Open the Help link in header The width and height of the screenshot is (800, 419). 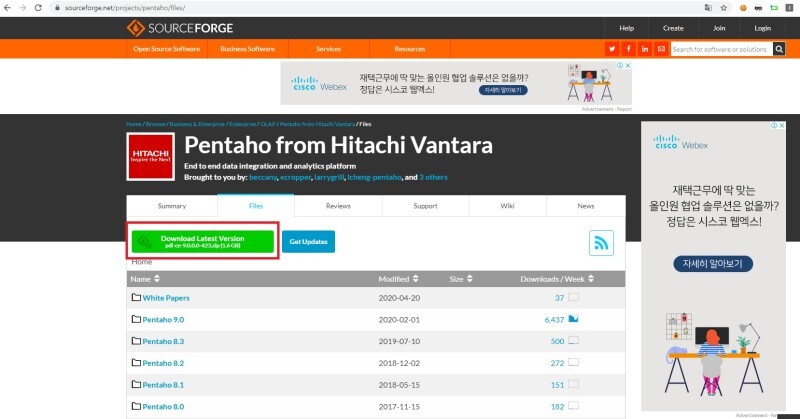[x=627, y=28]
